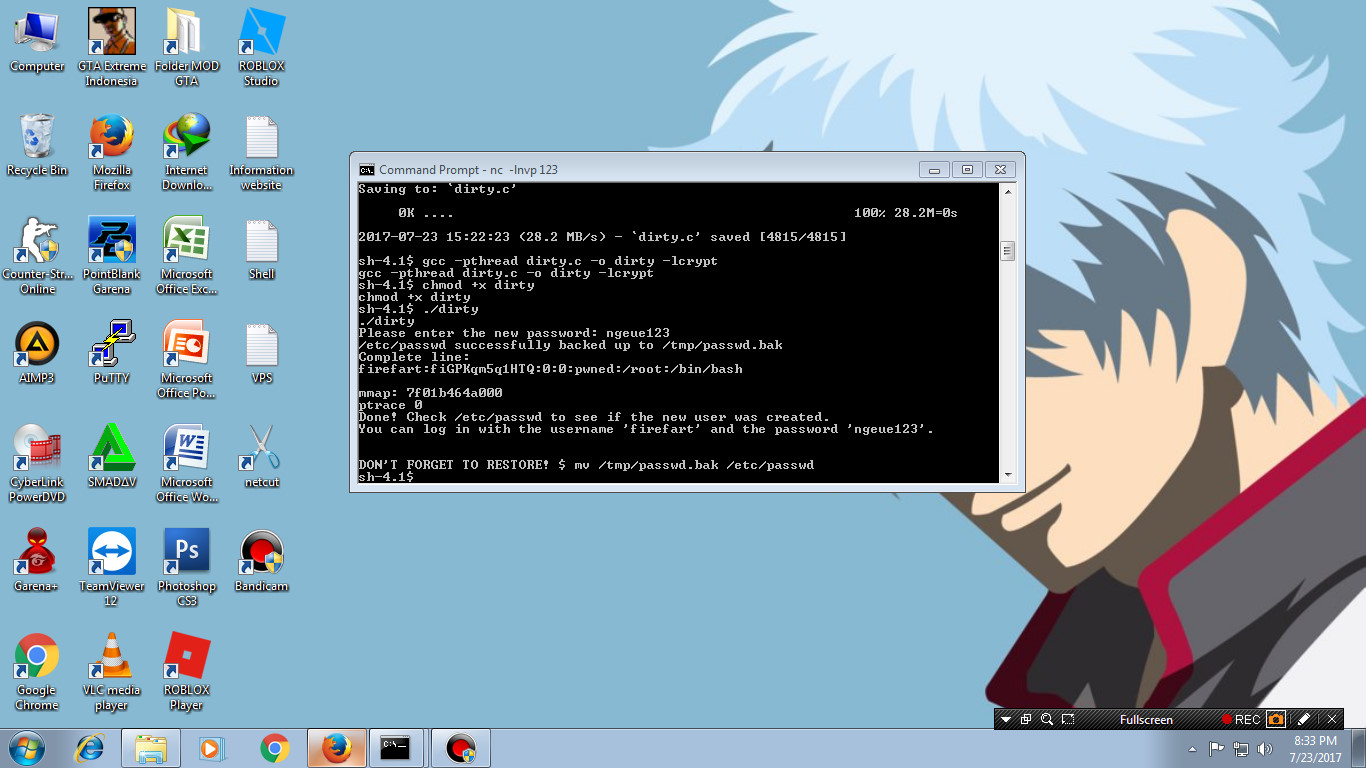This screenshot has width=1366, height=768.
Task: Open Microsoft Office Word shortcut
Action: click(x=187, y=464)
